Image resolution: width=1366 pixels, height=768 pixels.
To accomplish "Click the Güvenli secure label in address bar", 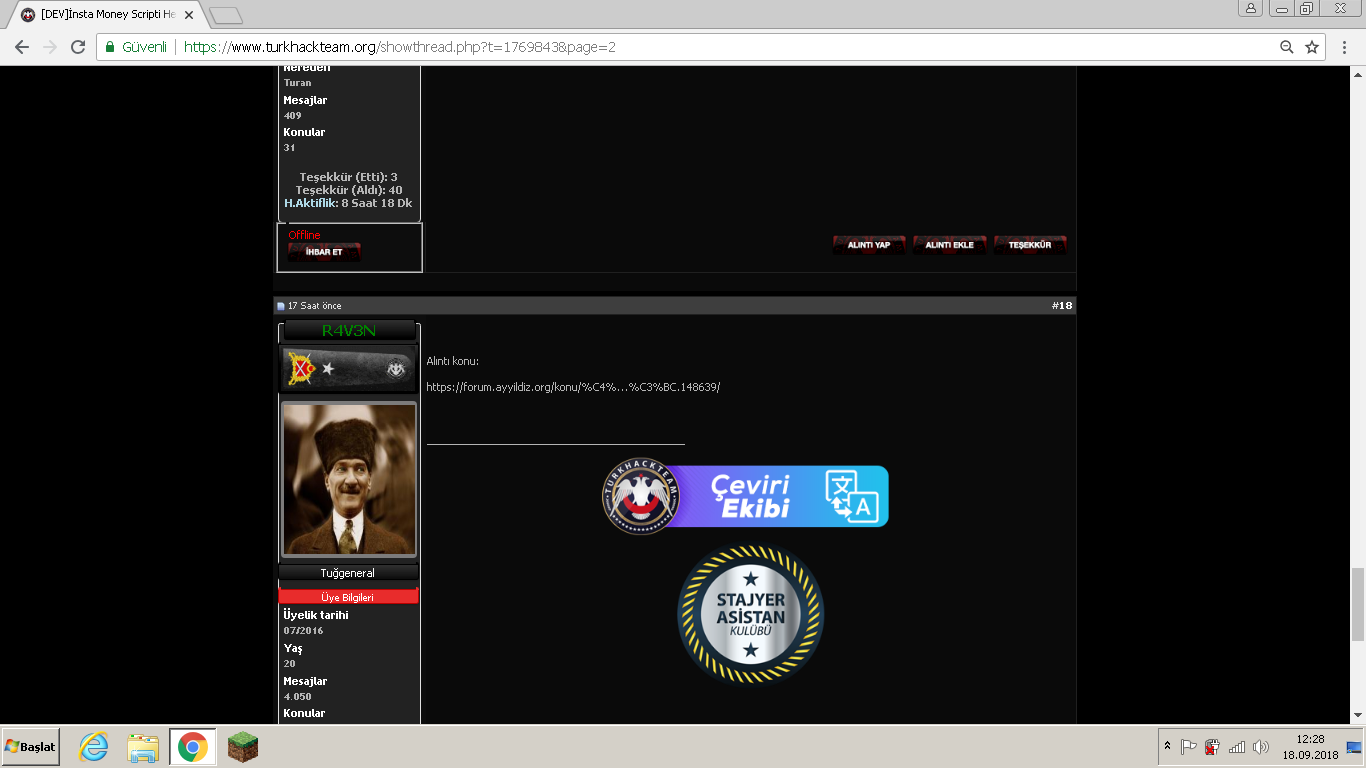I will 144,47.
